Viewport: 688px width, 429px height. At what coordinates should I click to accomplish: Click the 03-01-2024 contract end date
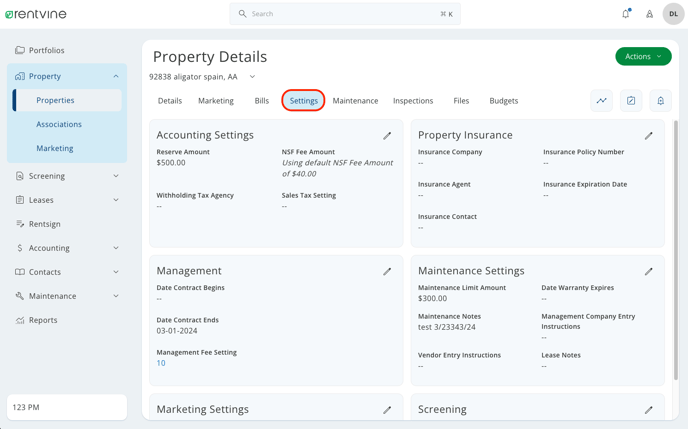click(x=177, y=331)
